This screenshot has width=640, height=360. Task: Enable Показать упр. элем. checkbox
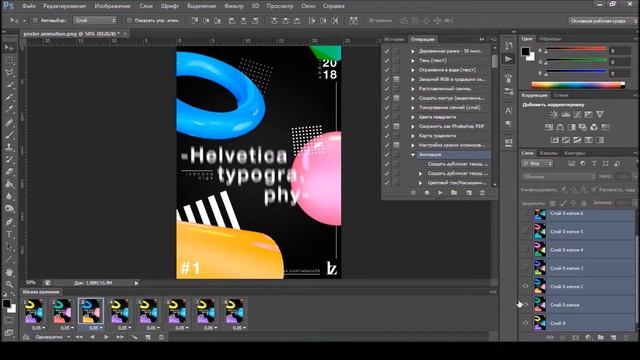(x=129, y=20)
